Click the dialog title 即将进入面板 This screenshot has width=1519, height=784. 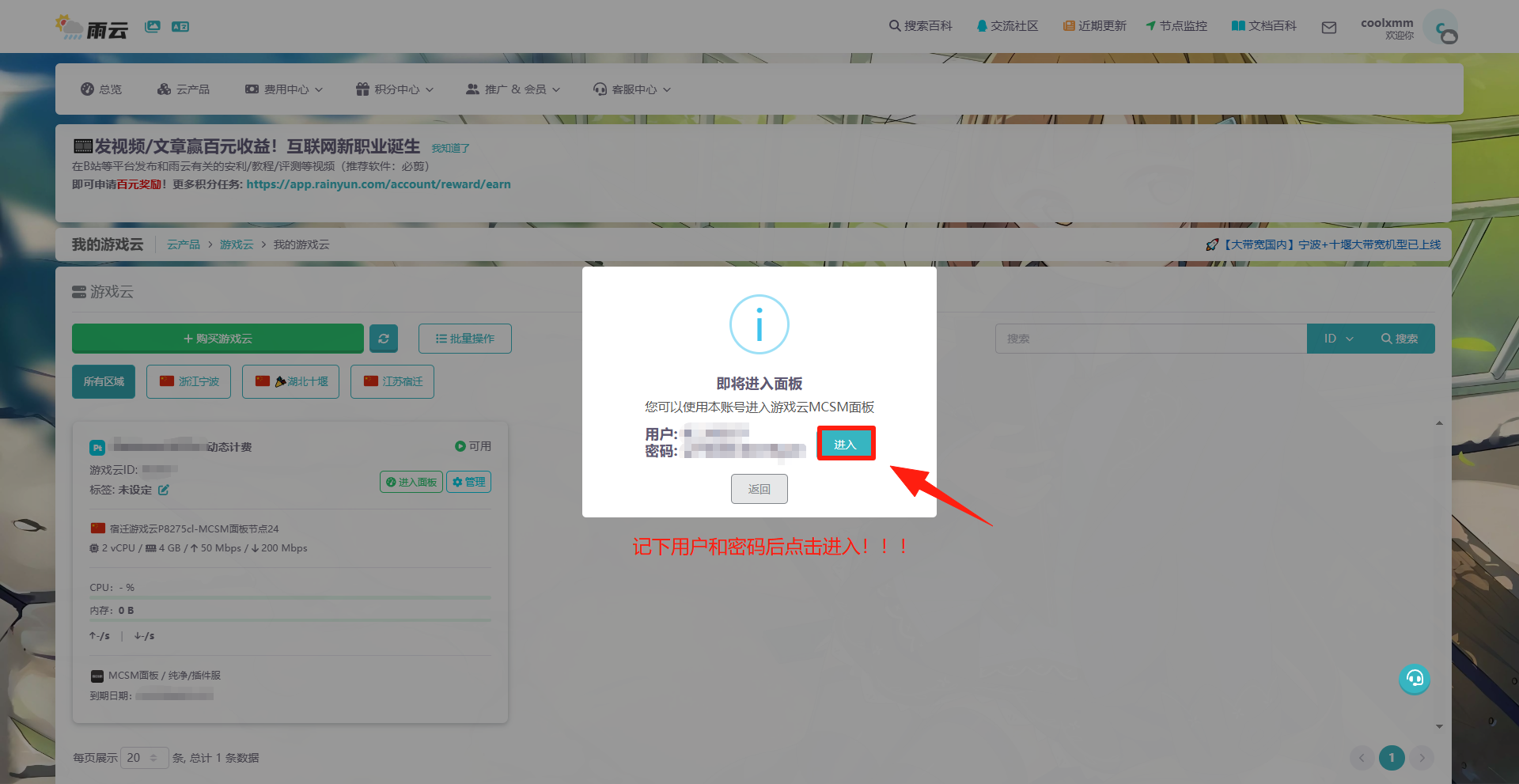(x=759, y=384)
